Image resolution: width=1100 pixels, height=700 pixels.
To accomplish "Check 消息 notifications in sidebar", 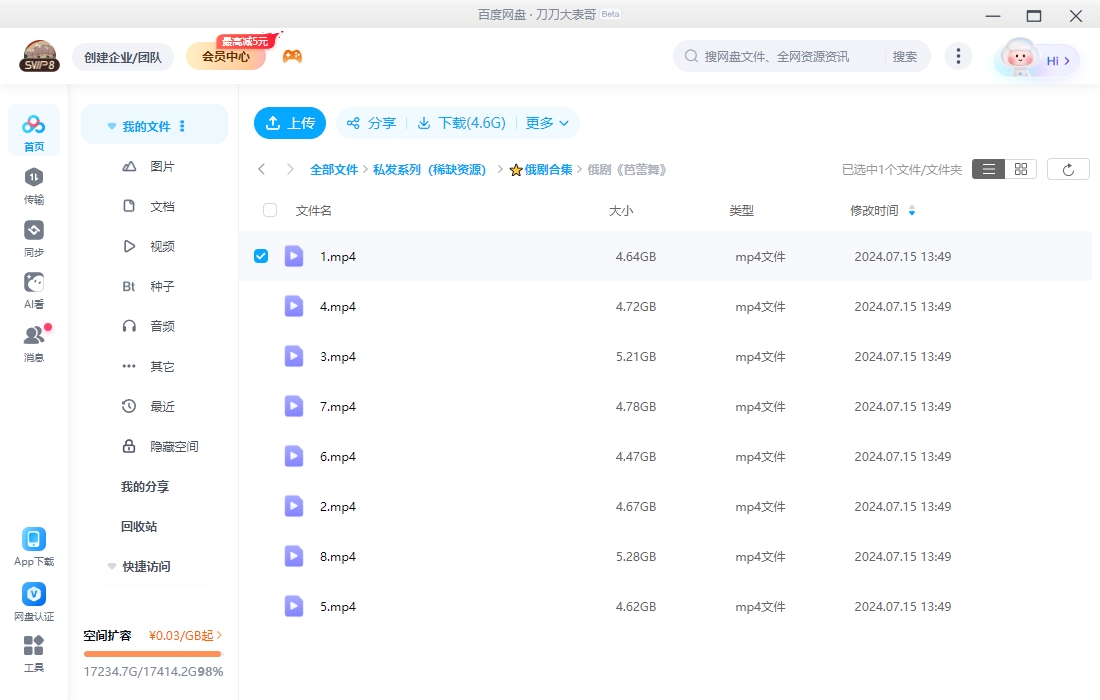I will [x=34, y=340].
